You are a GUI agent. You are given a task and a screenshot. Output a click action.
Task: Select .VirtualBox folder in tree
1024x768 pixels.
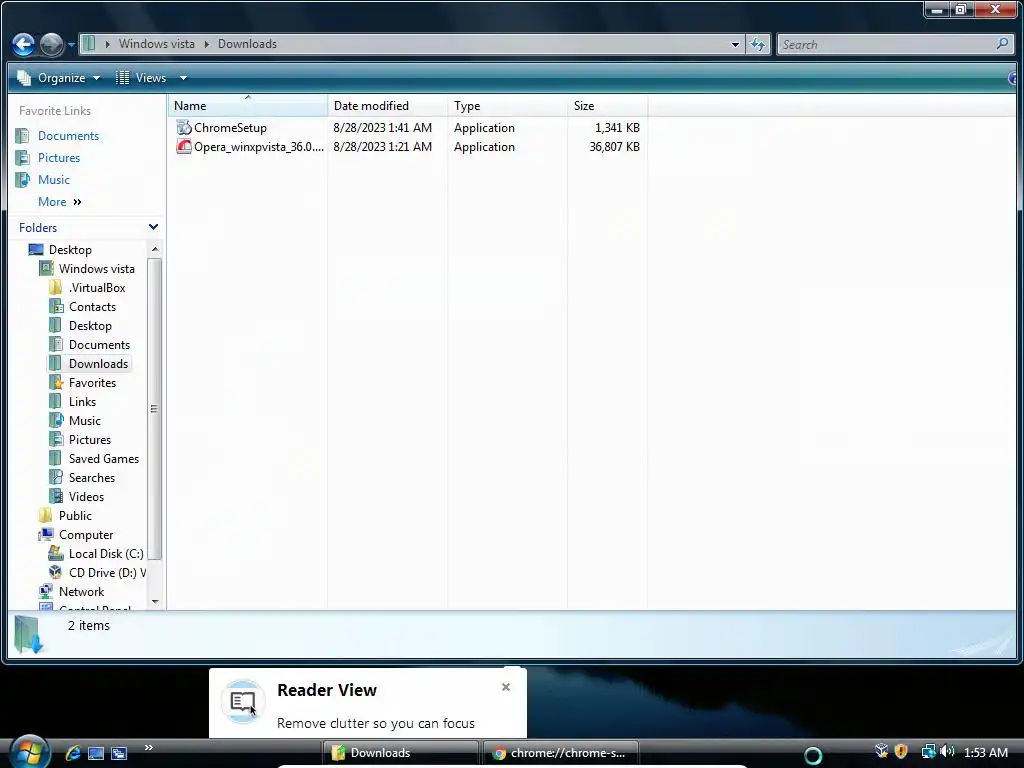point(97,288)
